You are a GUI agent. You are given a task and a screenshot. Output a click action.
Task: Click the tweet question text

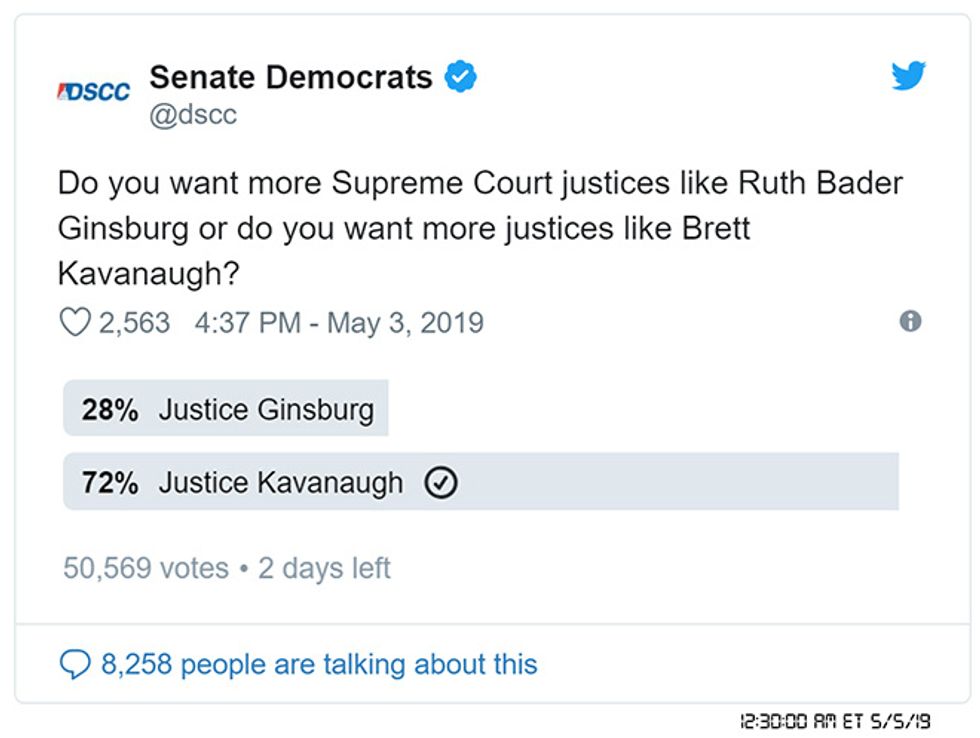click(480, 228)
